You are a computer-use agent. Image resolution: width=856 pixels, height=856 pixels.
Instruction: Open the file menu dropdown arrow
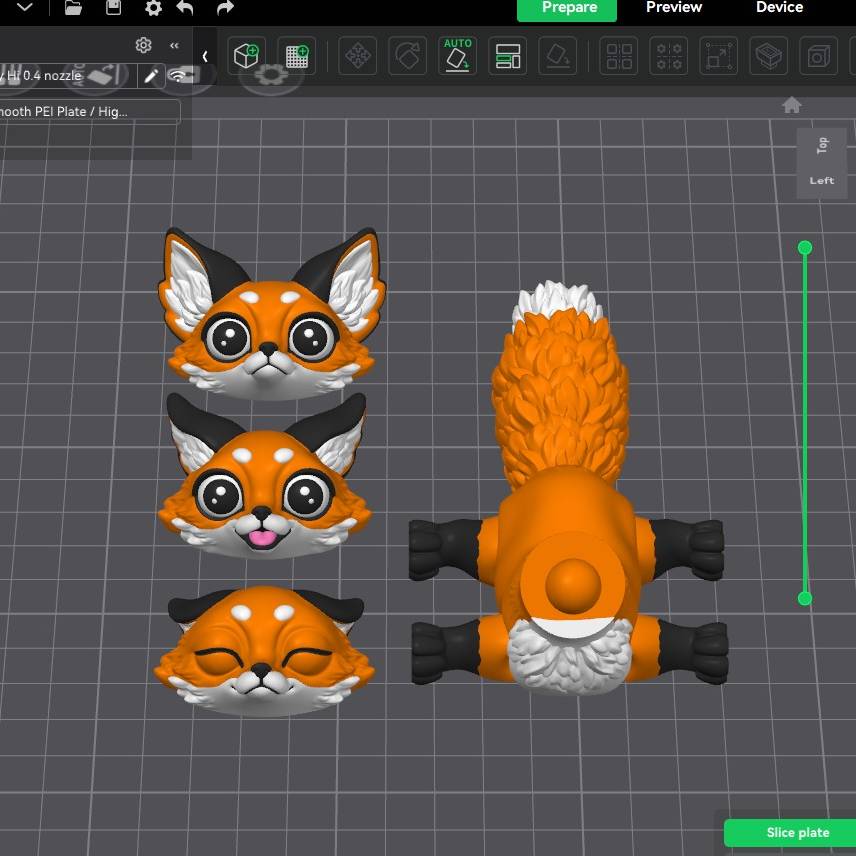click(25, 8)
